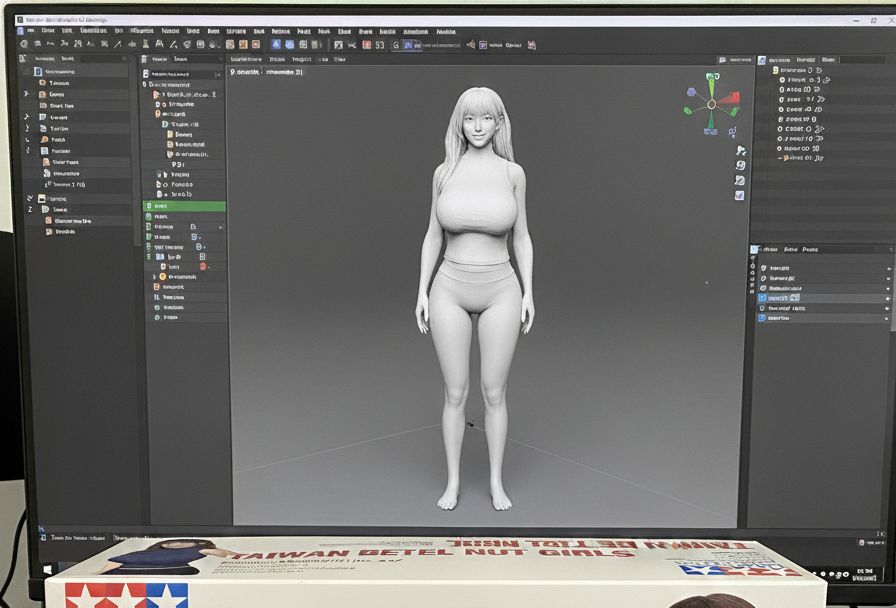The width and height of the screenshot is (896, 608).
Task: Toggle visibility of the highlighted row in the lower-right panel
Action: point(887,298)
